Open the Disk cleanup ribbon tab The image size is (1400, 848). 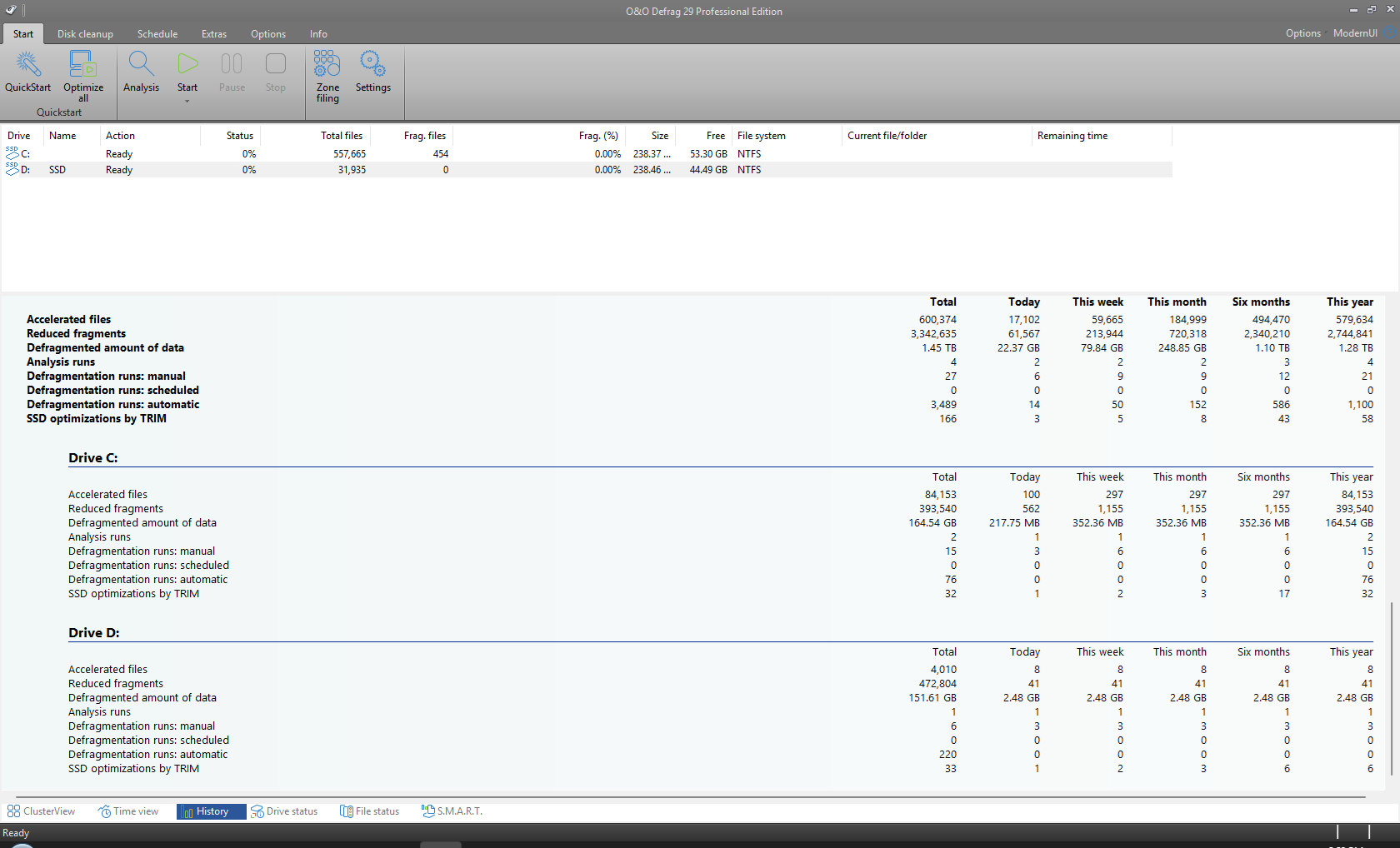pyautogui.click(x=85, y=34)
